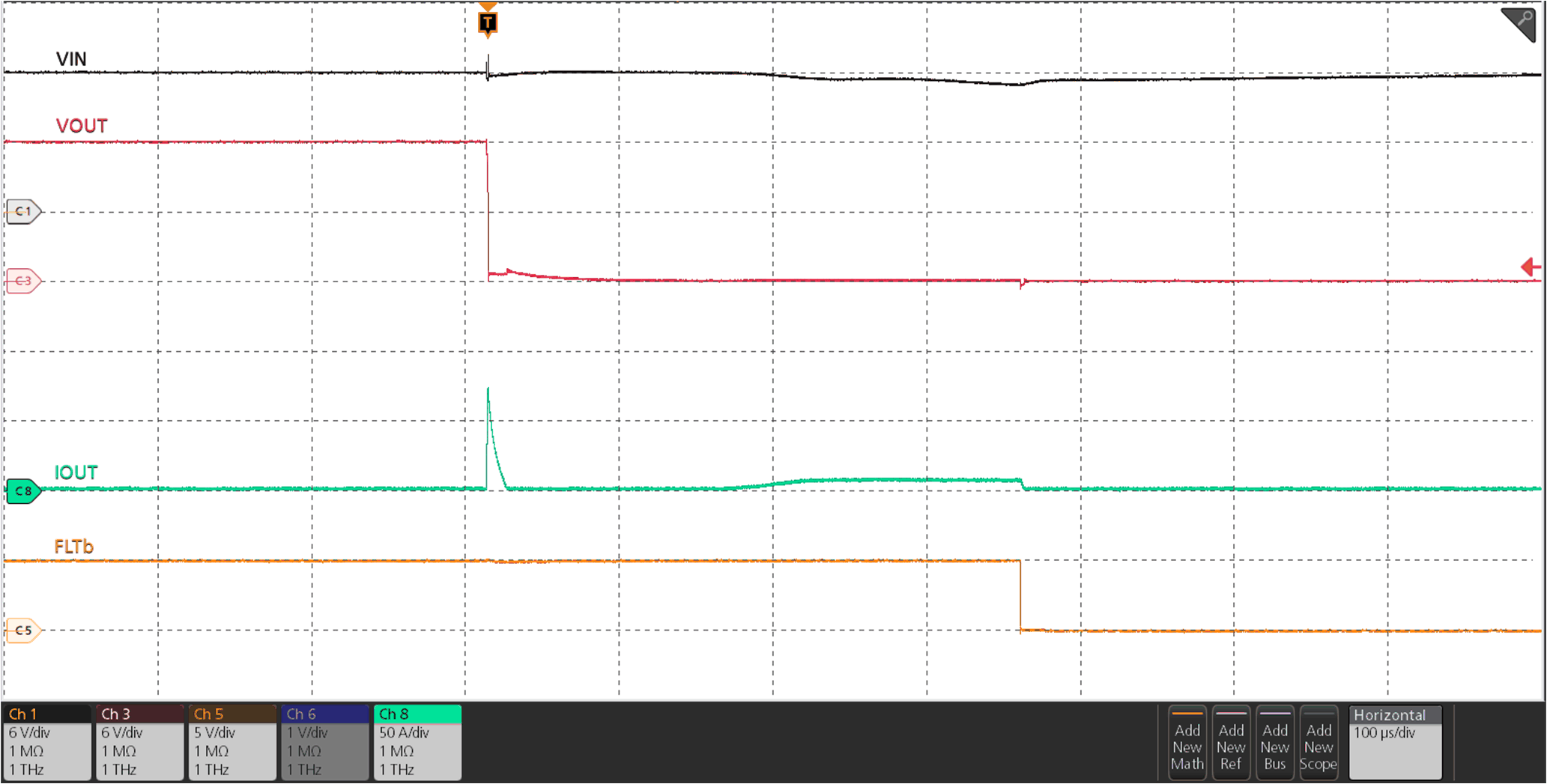Click the C5 channel reference marker
The image size is (1547, 784).
(22, 630)
